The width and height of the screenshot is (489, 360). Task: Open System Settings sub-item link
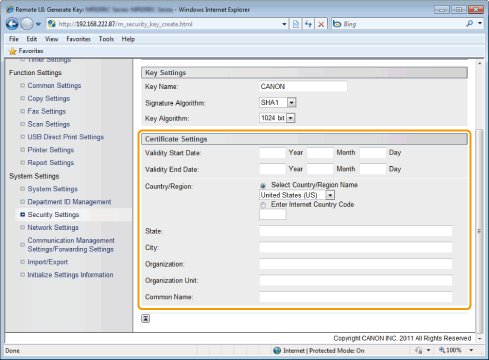click(52, 189)
